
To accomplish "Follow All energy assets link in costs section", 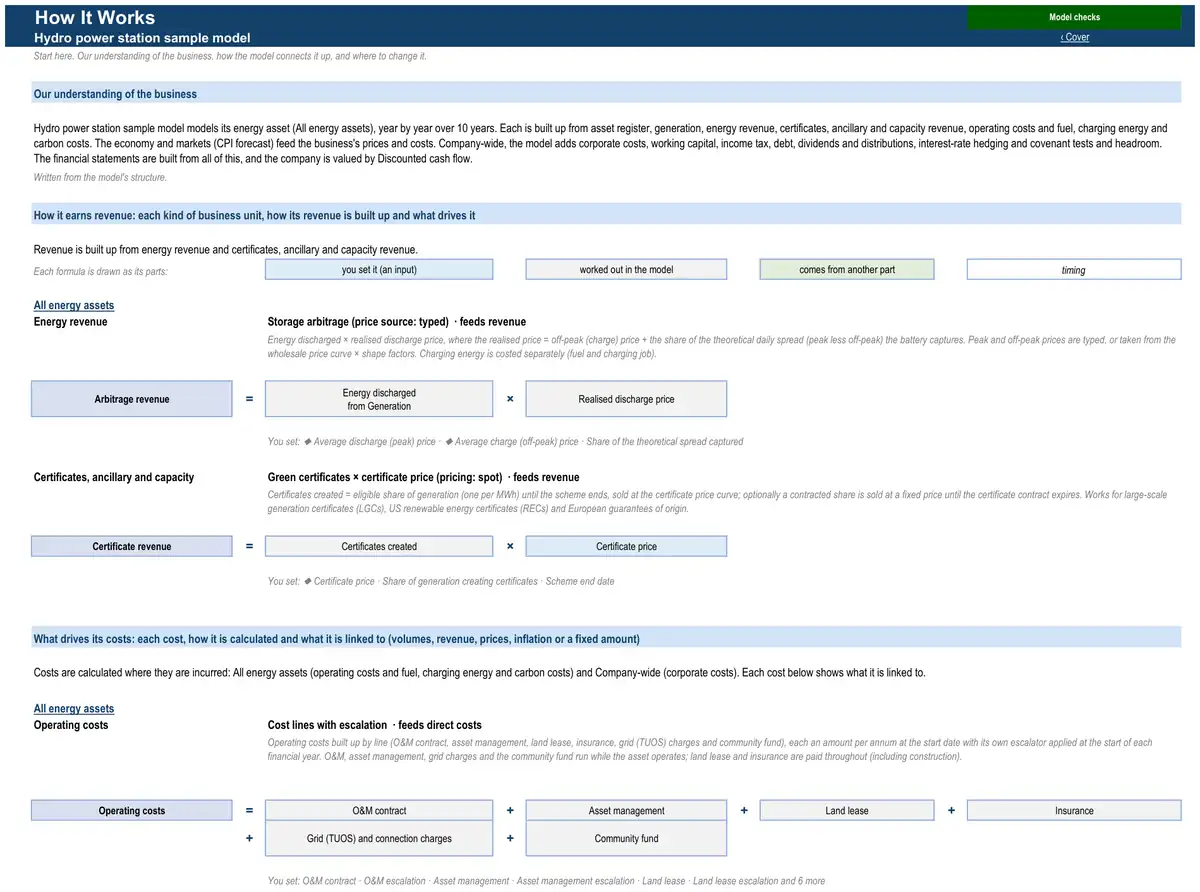I will pos(74,709).
